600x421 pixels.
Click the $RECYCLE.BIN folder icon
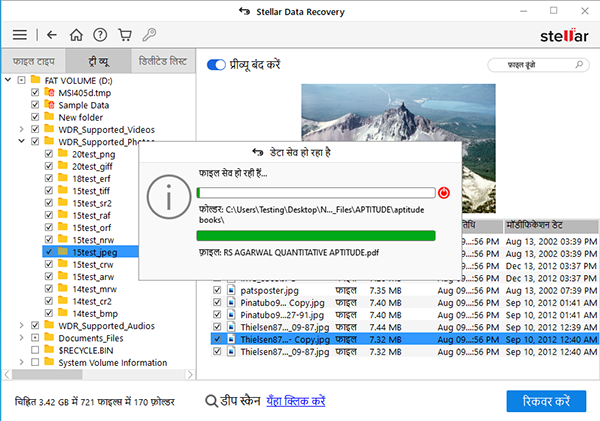coord(49,349)
